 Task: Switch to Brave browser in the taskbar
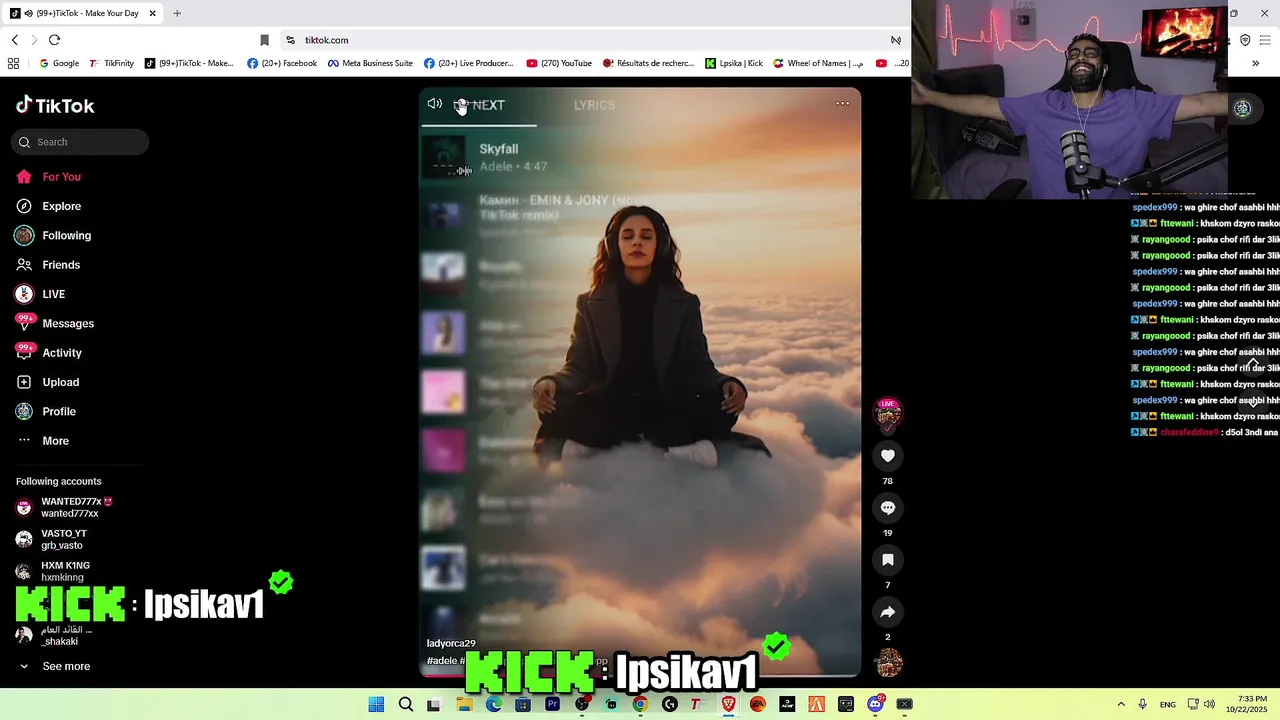point(728,704)
